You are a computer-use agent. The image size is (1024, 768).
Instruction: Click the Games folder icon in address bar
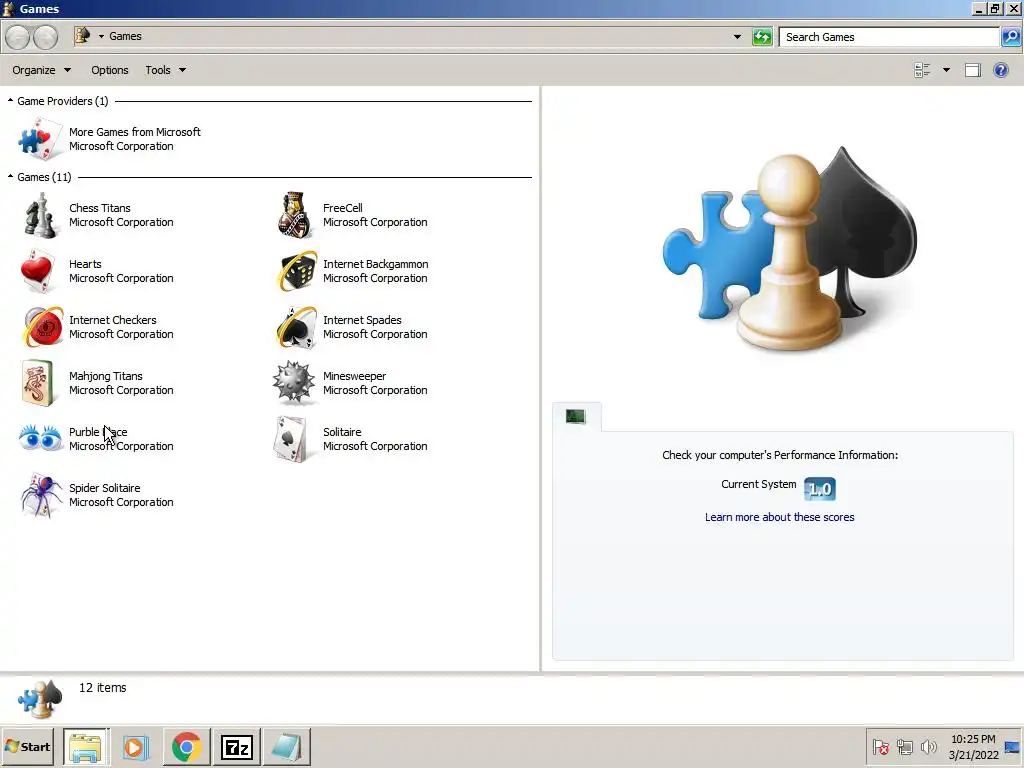coord(82,36)
